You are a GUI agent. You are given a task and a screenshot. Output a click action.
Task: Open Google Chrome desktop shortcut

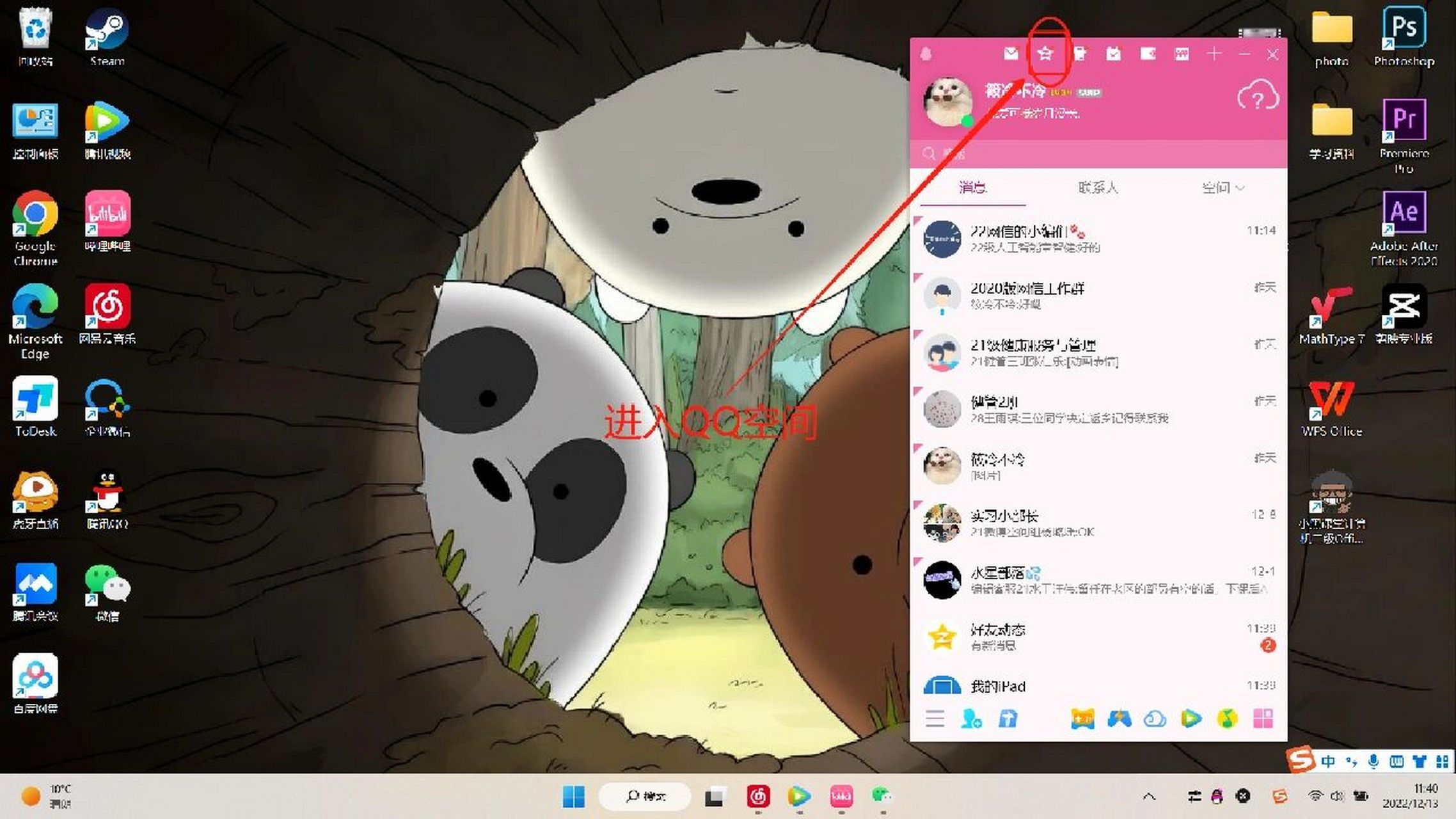[x=35, y=228]
